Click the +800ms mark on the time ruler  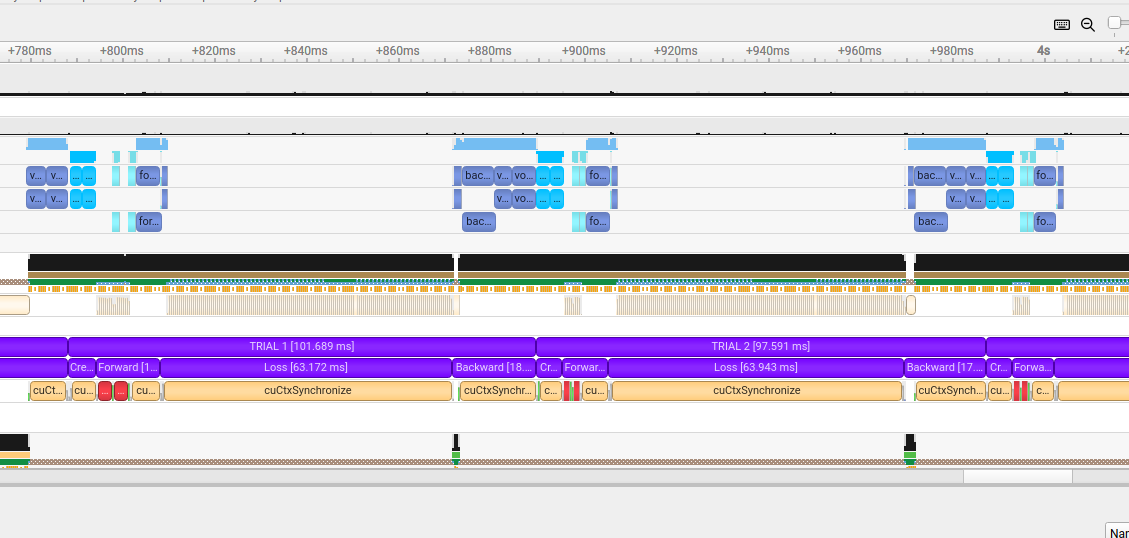pos(121,51)
